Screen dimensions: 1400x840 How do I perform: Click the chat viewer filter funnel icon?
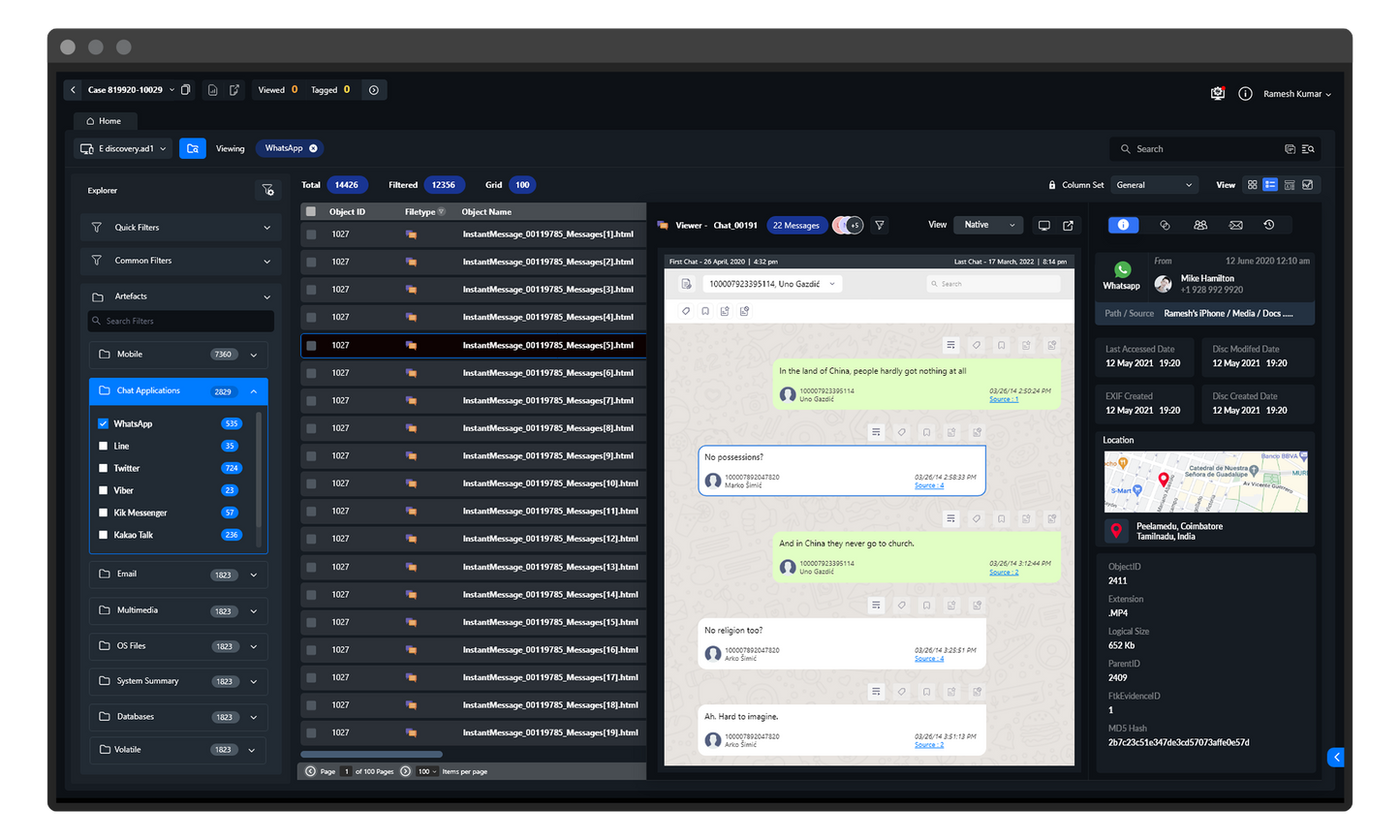pos(880,225)
